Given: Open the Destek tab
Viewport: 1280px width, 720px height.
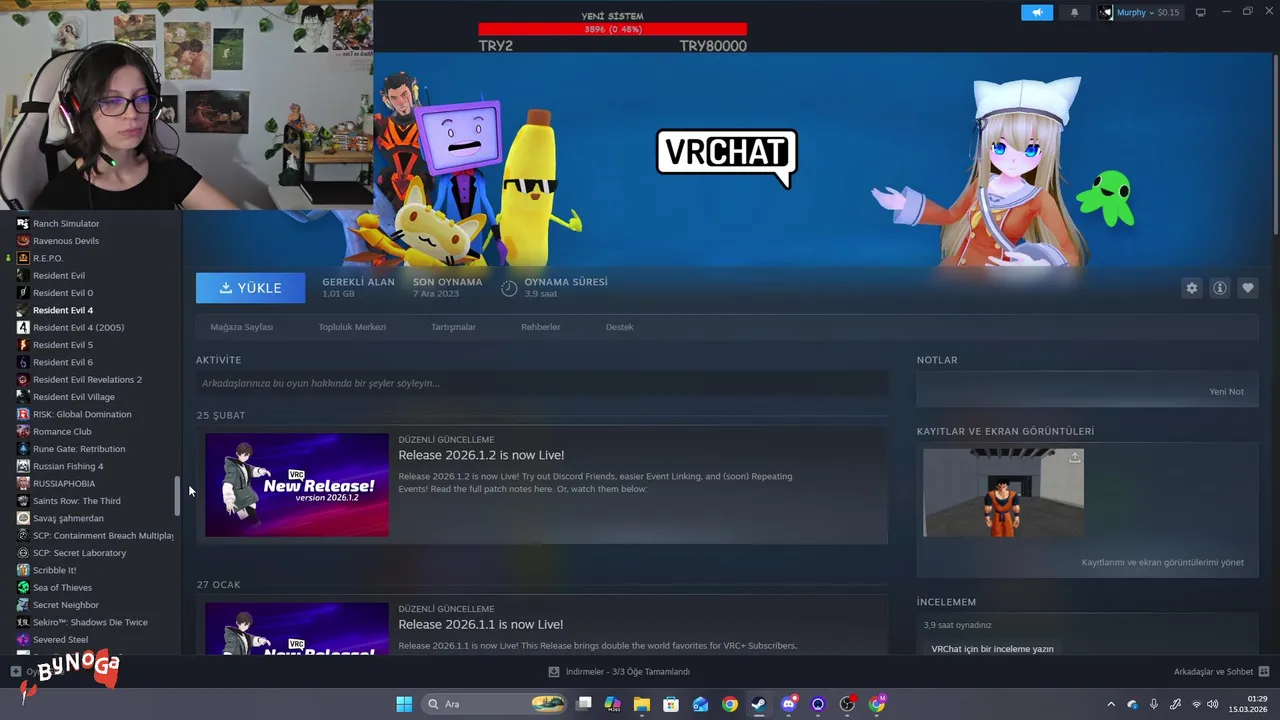Looking at the screenshot, I should pos(619,327).
